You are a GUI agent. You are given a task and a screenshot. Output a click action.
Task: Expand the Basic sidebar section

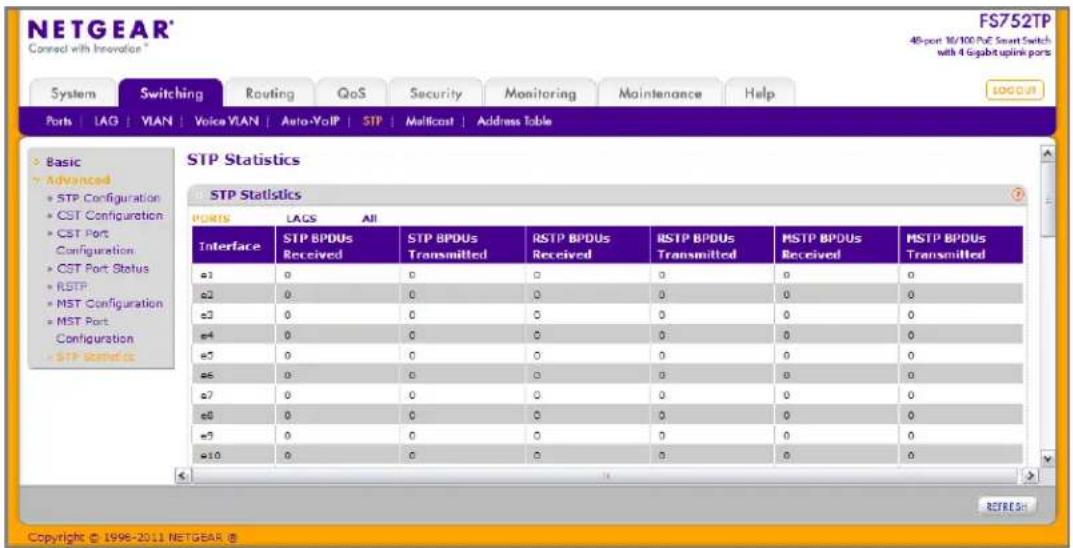coord(63,162)
